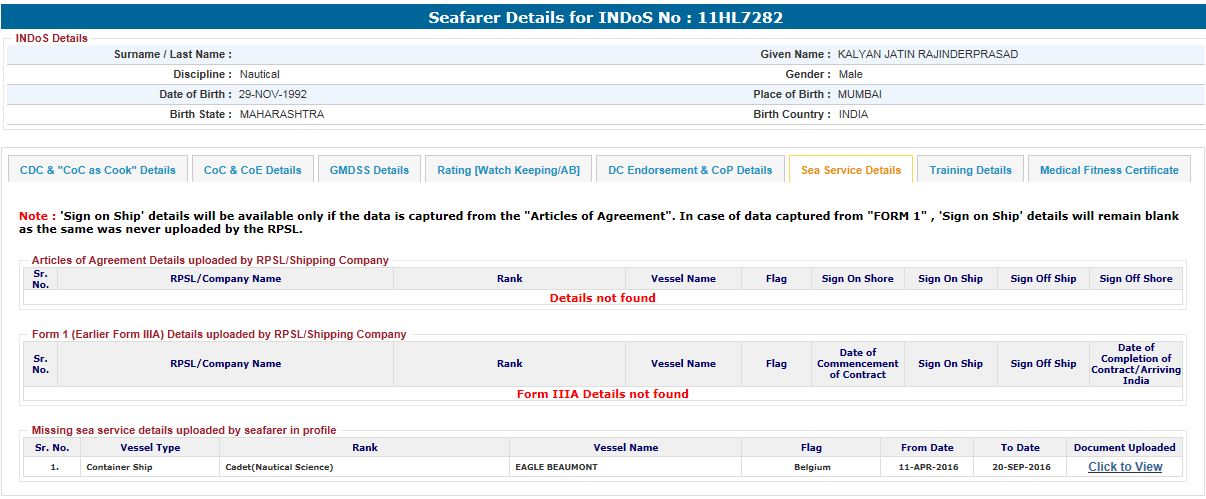Select the Sea Service Details tab
Screen dimensions: 1206x499
pos(850,170)
